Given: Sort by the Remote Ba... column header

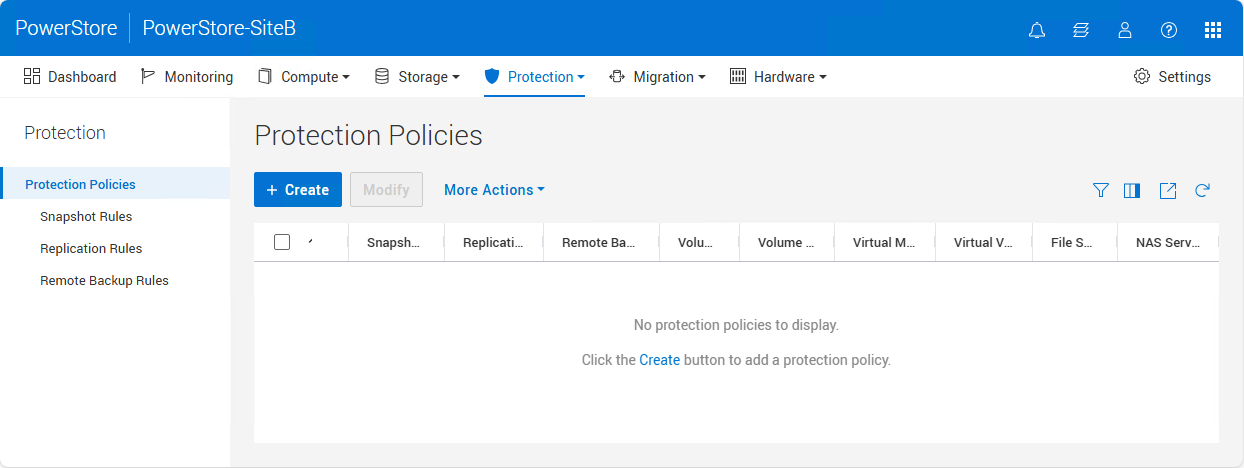Looking at the screenshot, I should tap(599, 242).
